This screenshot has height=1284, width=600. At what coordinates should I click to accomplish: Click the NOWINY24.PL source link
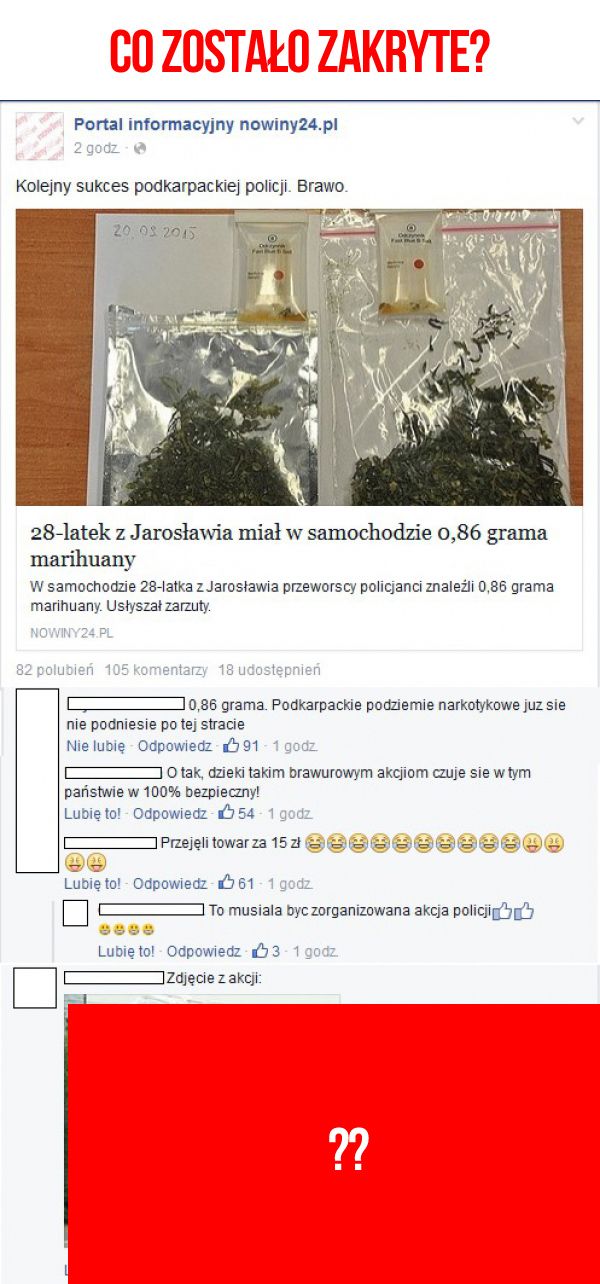(x=72, y=633)
